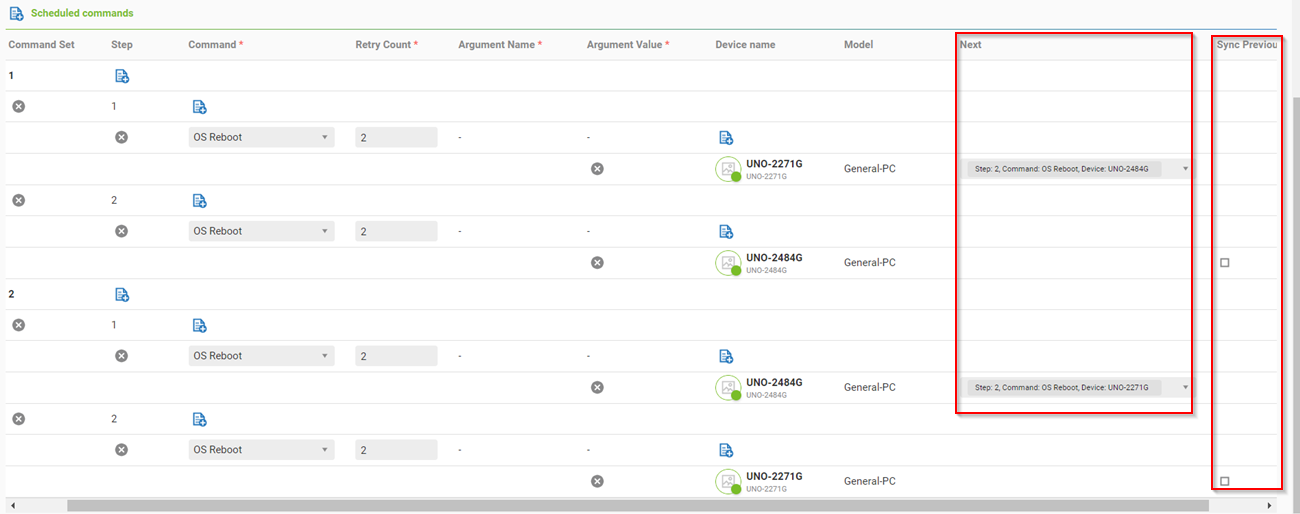The image size is (1300, 514).
Task: Click the Scheduled commands add icon at top
Action: pyautogui.click(x=16, y=14)
